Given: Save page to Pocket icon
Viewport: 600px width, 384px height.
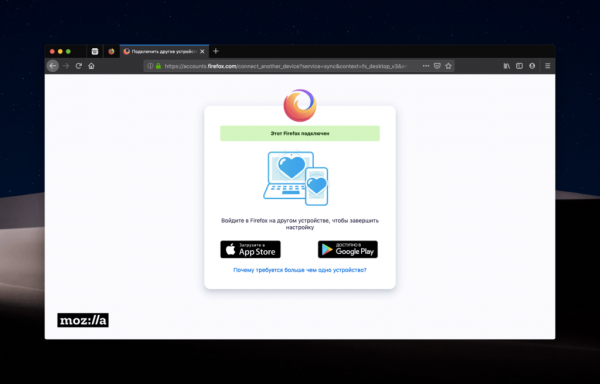Looking at the screenshot, I should click(437, 66).
